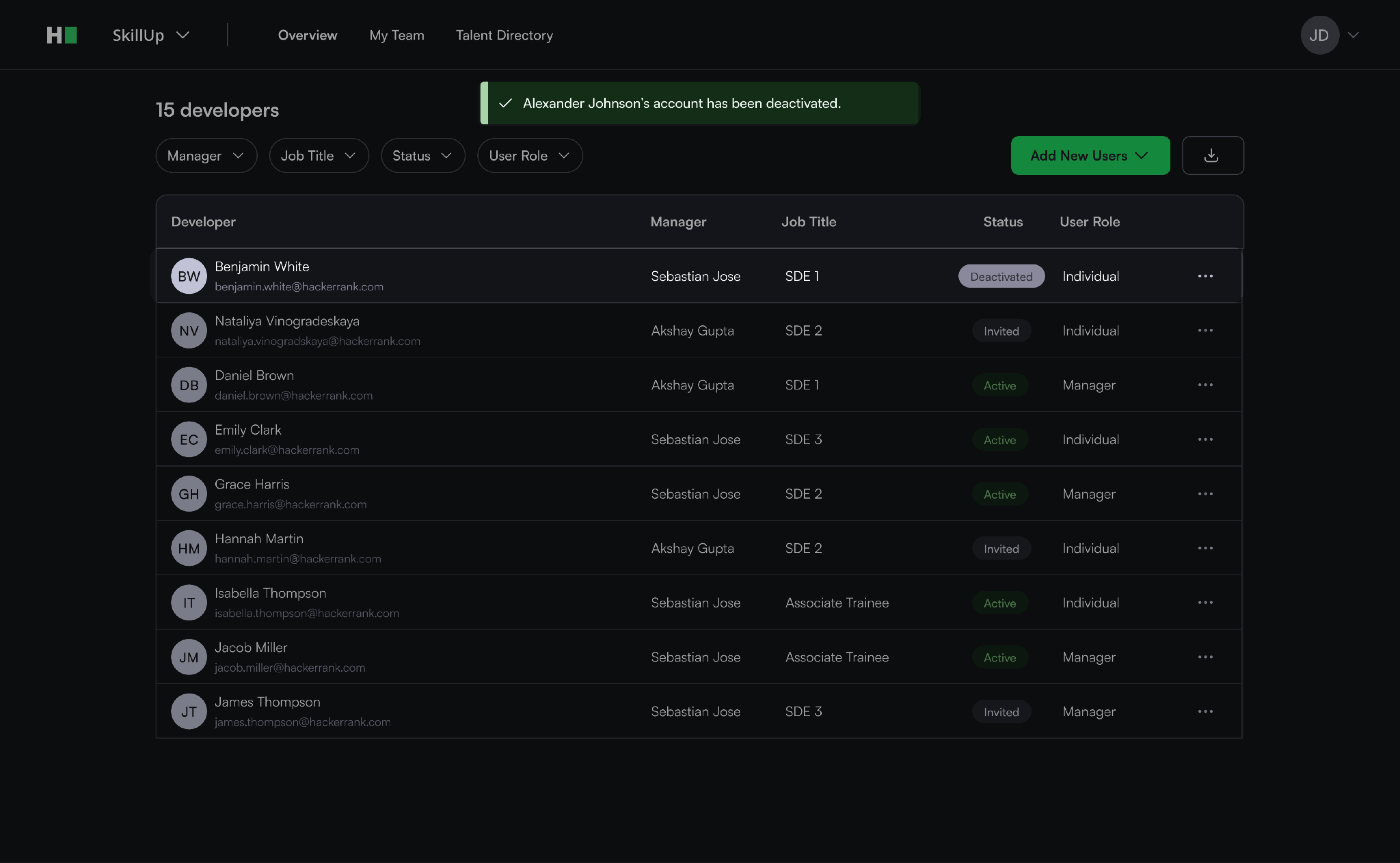Switch to the Talent Directory tab

[x=504, y=36]
